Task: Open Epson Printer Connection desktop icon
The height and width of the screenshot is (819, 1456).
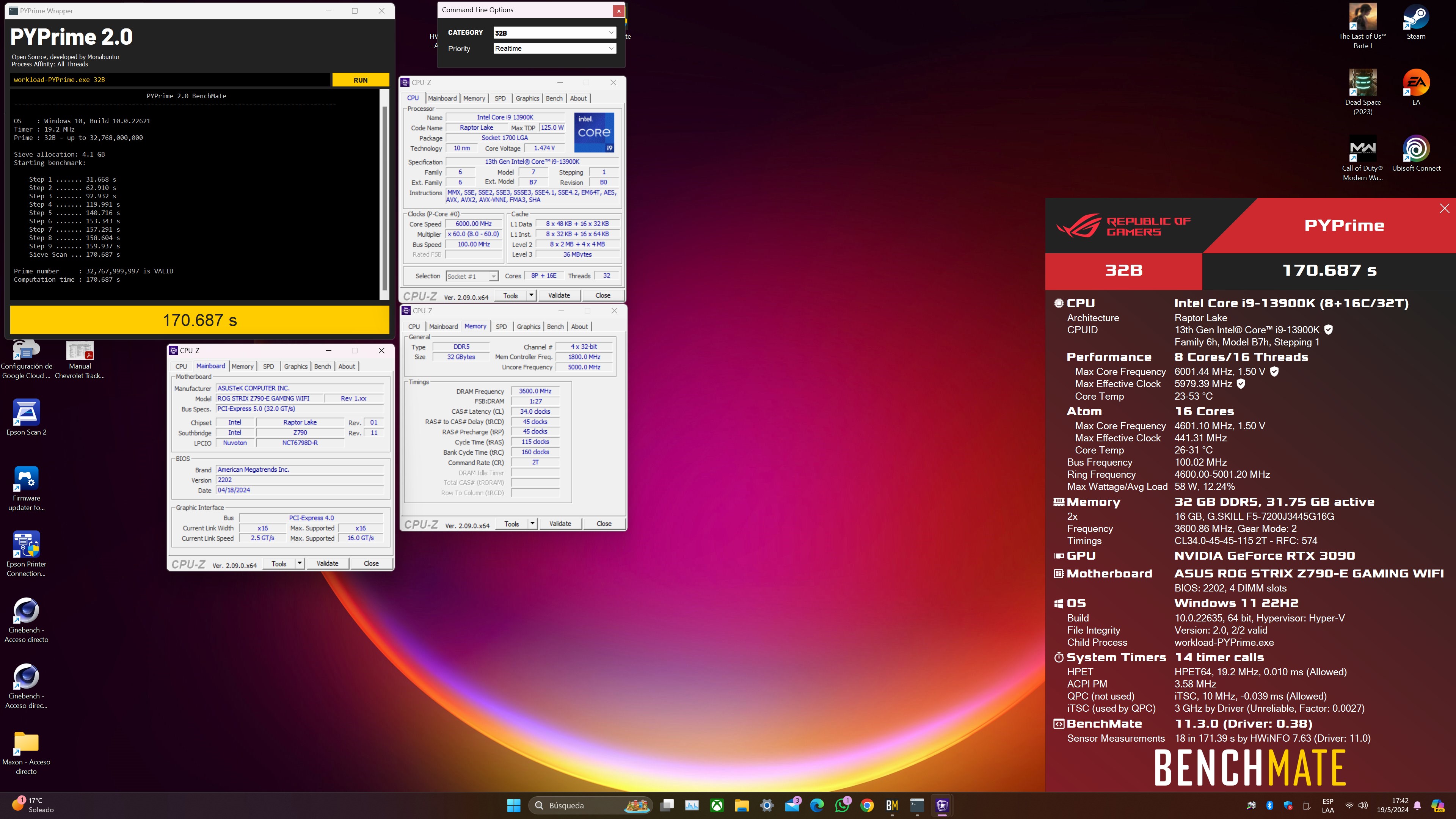Action: pyautogui.click(x=26, y=554)
